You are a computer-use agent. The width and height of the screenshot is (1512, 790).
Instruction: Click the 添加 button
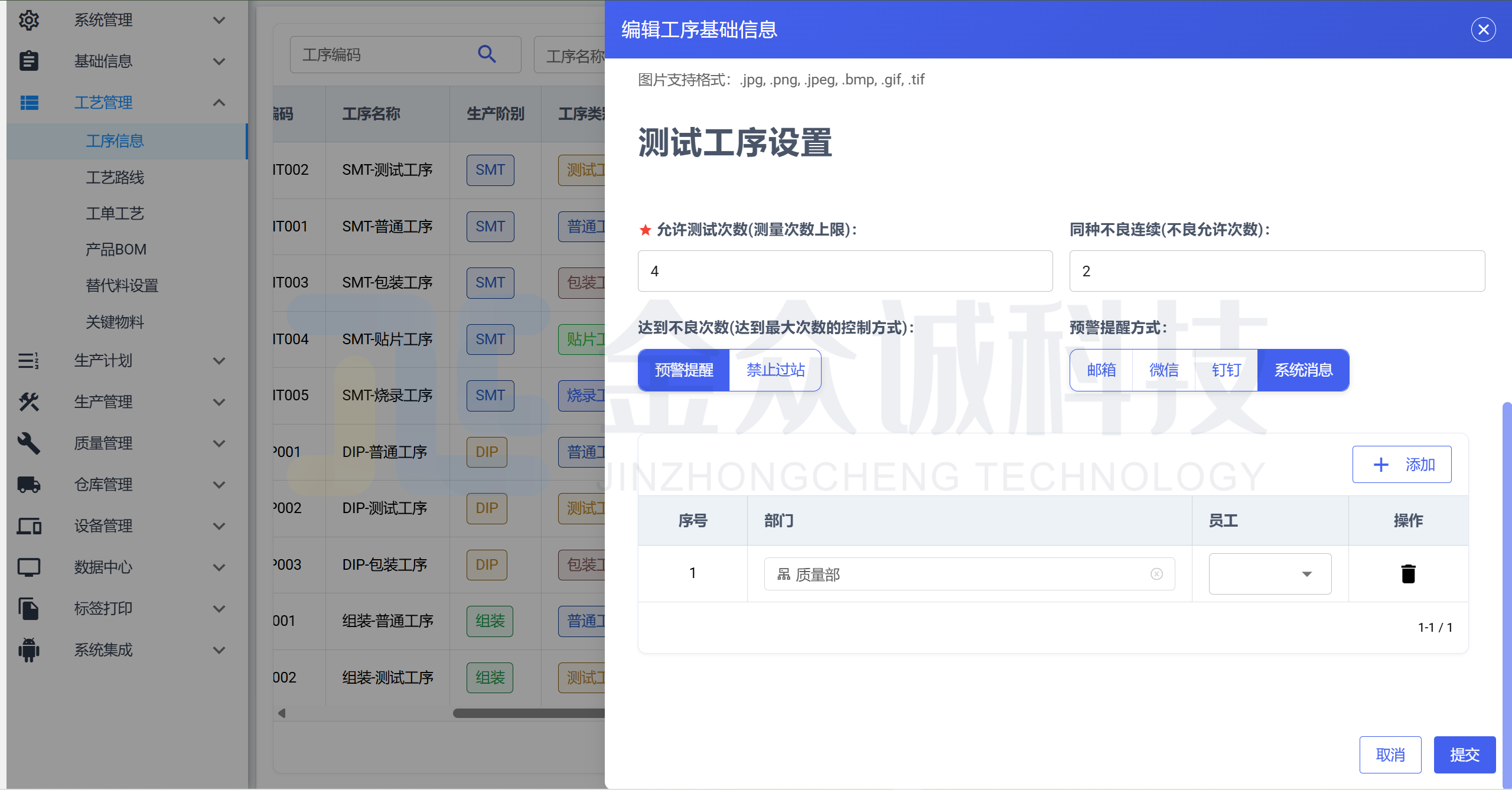[x=1402, y=465]
